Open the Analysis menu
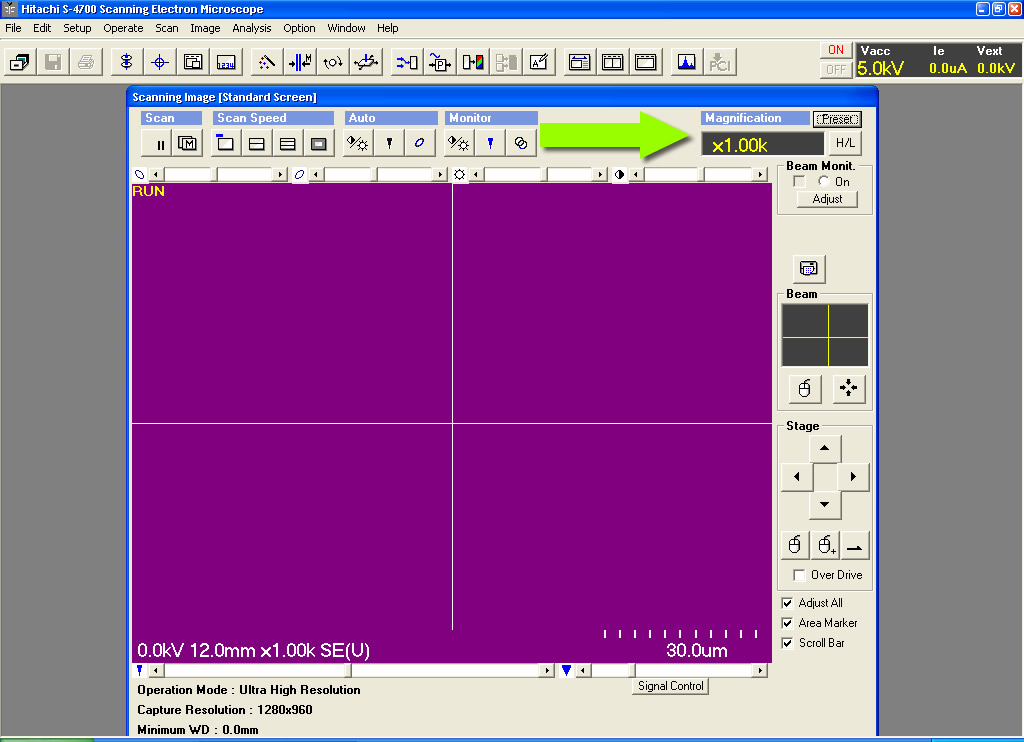Screen dimensions: 1024x742 click(x=251, y=28)
